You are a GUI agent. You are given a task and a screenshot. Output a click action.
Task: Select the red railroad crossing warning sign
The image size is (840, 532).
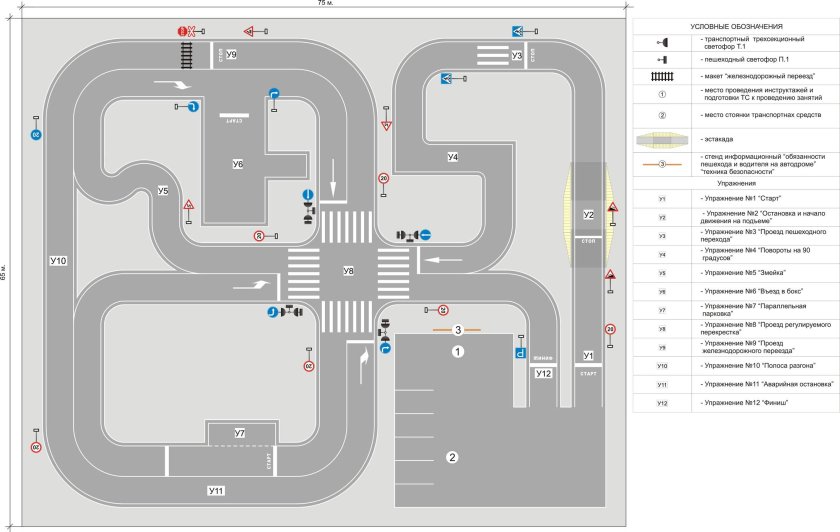184,33
